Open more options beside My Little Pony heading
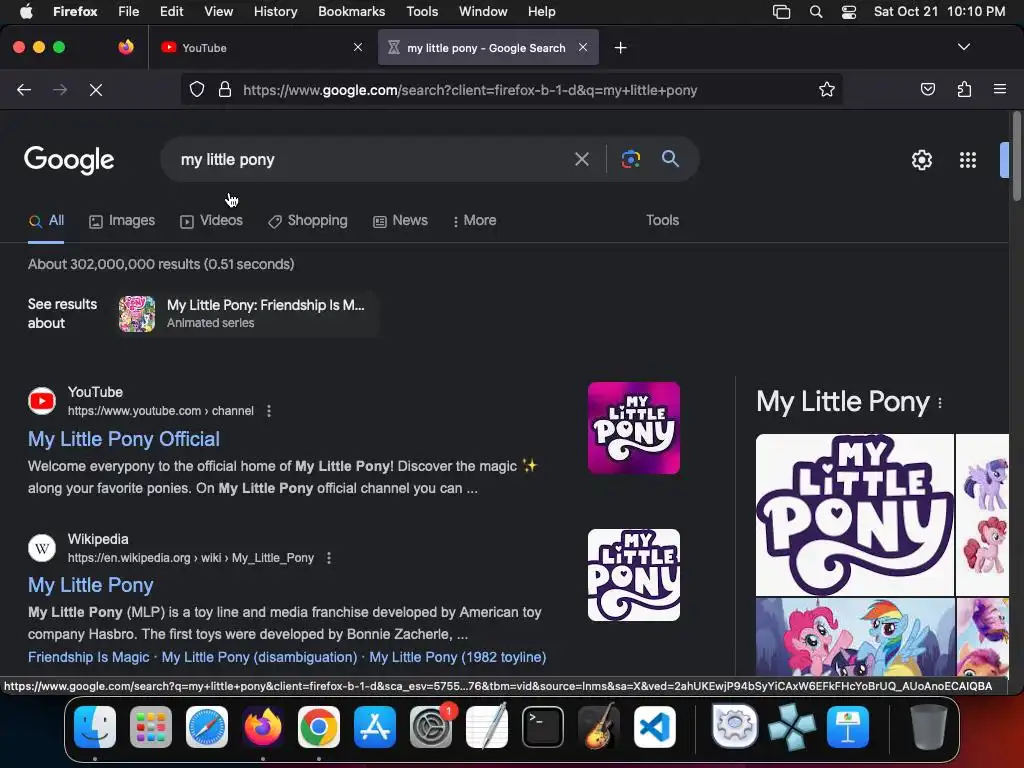The height and width of the screenshot is (768, 1024). [x=940, y=403]
